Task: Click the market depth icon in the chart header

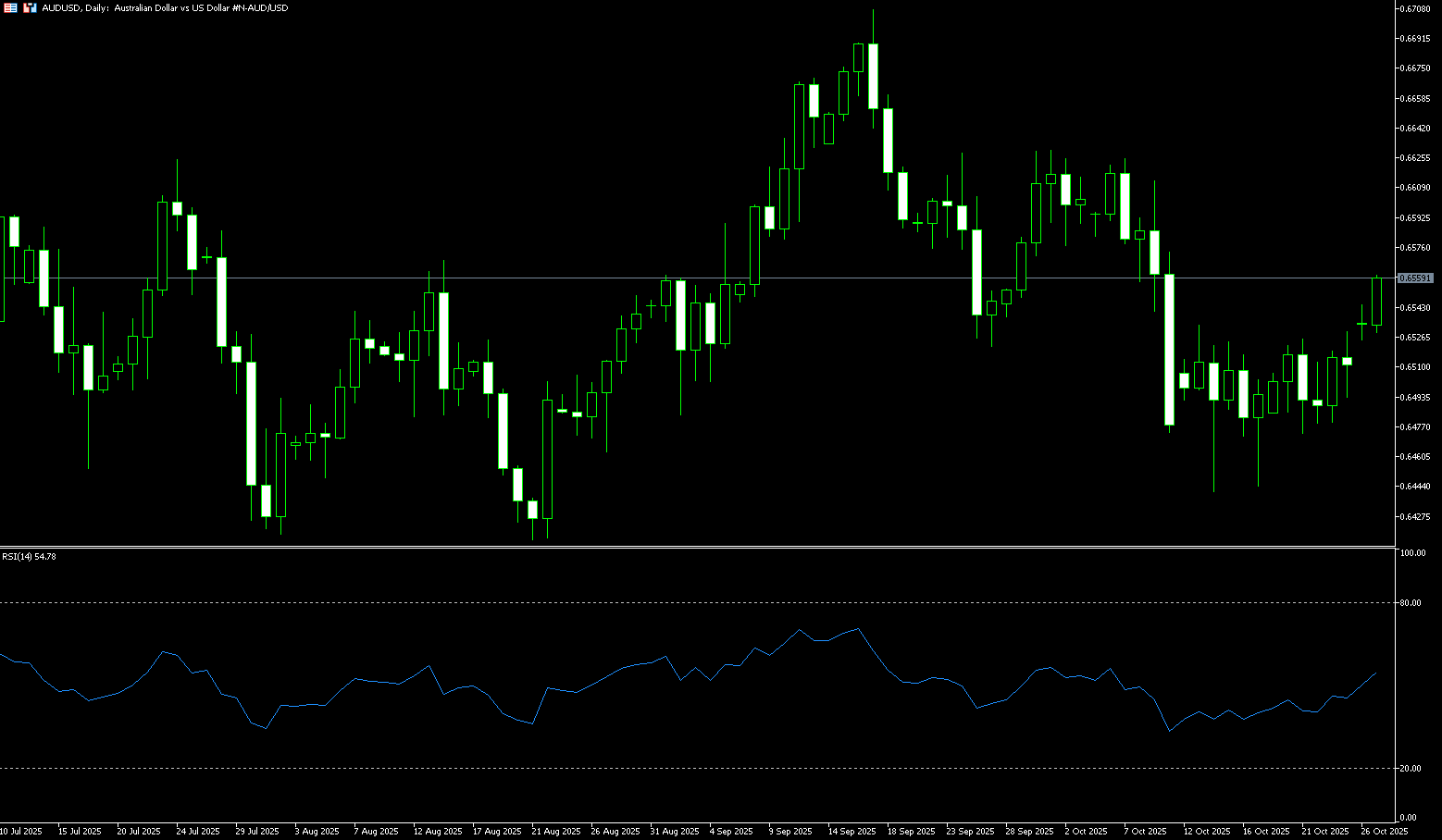Action: coord(10,7)
